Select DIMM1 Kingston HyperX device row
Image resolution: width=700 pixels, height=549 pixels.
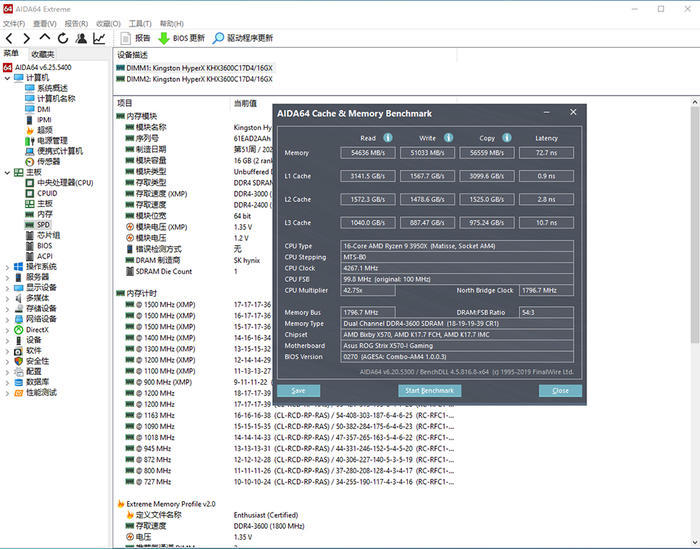(x=199, y=68)
